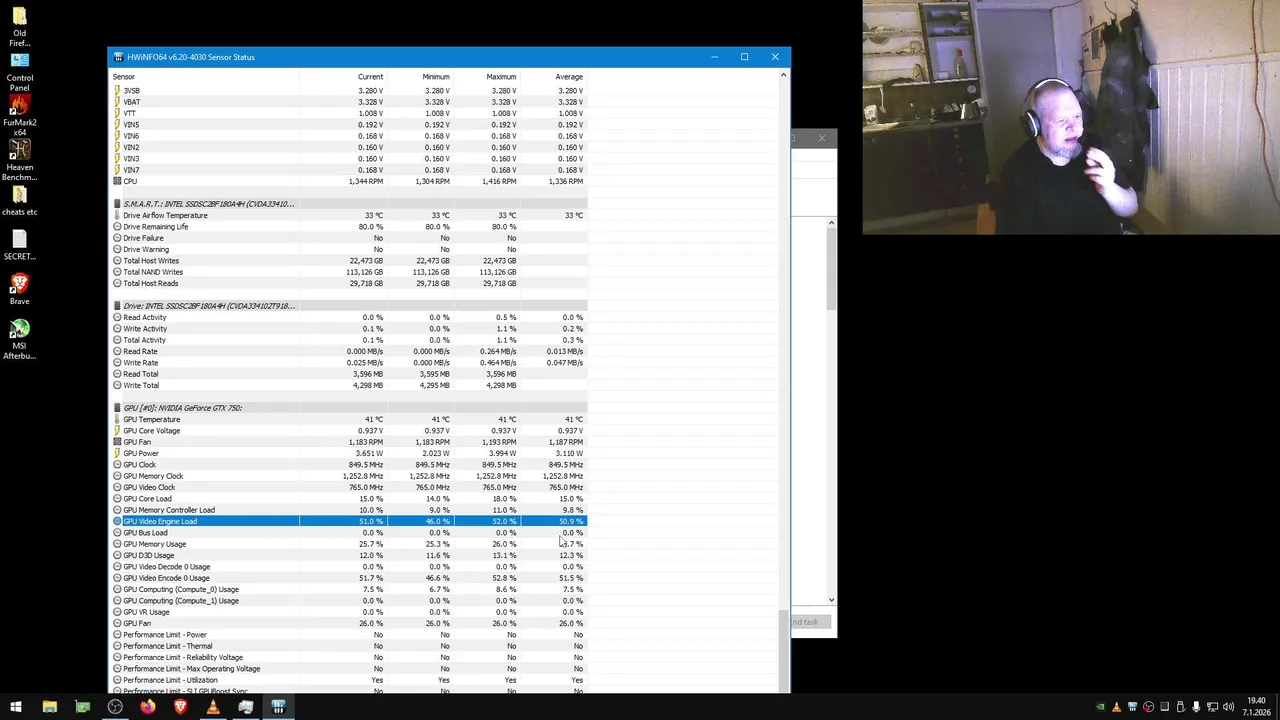Click the thermometer icon beside GPU Temperature
The height and width of the screenshot is (720, 1280).
[117, 419]
